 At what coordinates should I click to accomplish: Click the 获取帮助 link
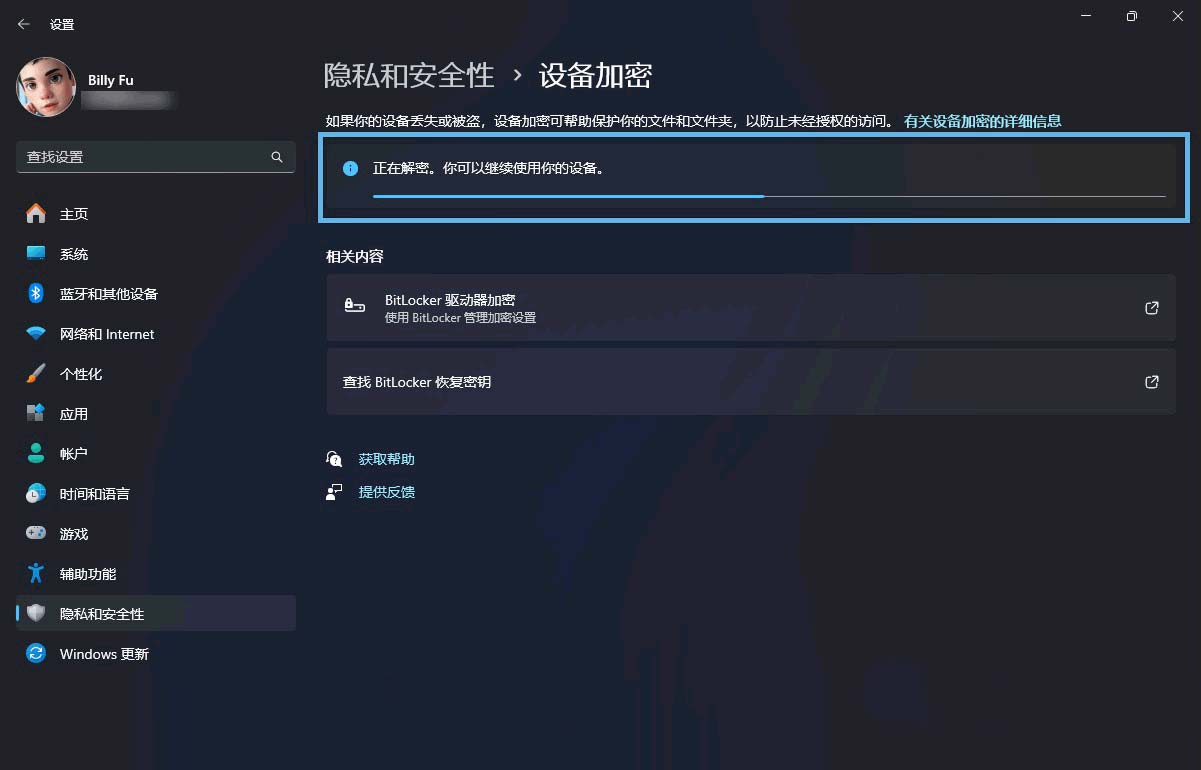(x=386, y=459)
